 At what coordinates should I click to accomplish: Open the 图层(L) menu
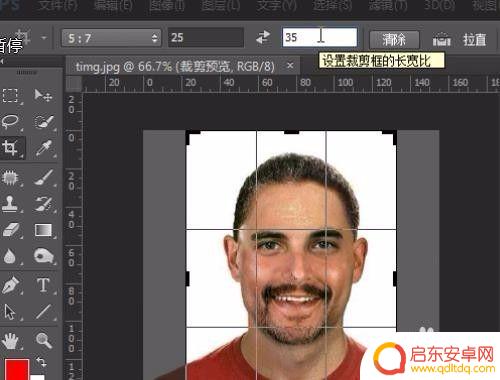220,6
